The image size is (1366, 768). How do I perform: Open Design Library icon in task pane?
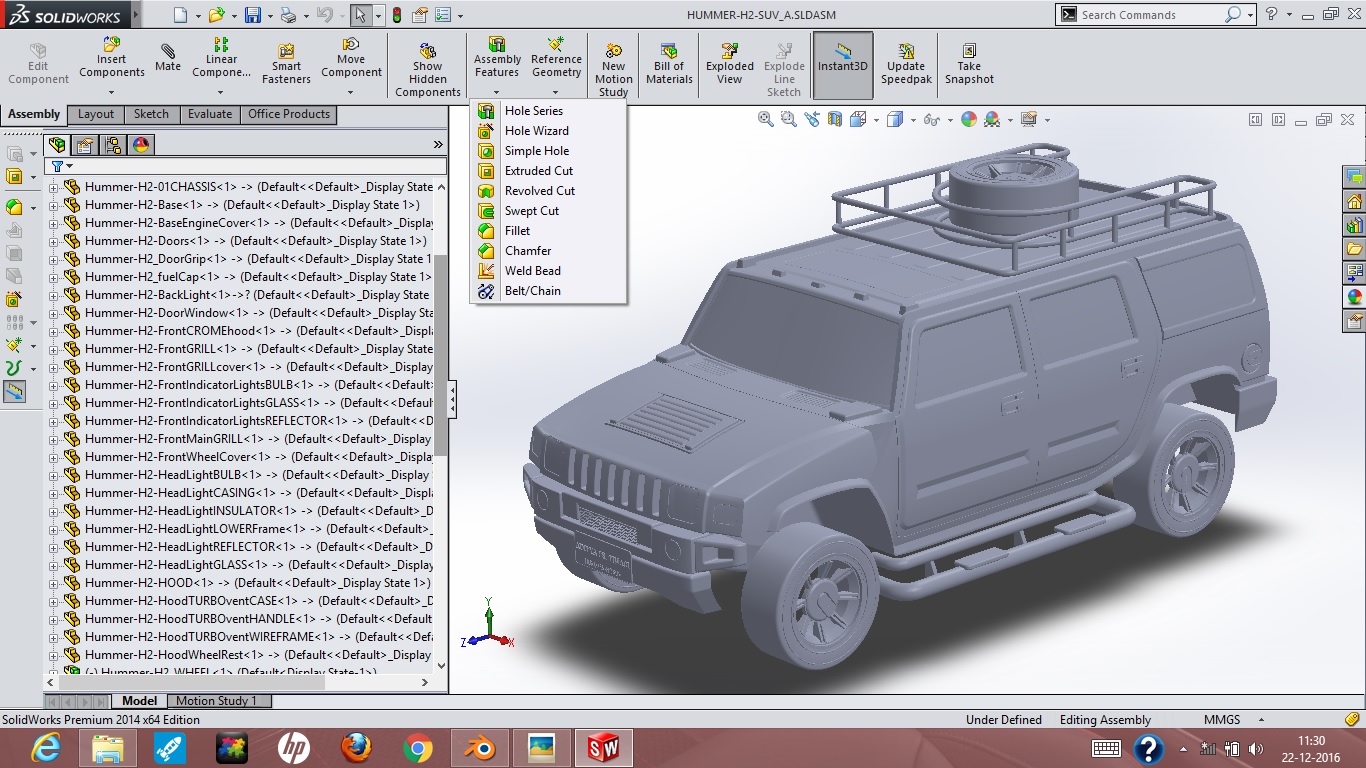(1355, 225)
